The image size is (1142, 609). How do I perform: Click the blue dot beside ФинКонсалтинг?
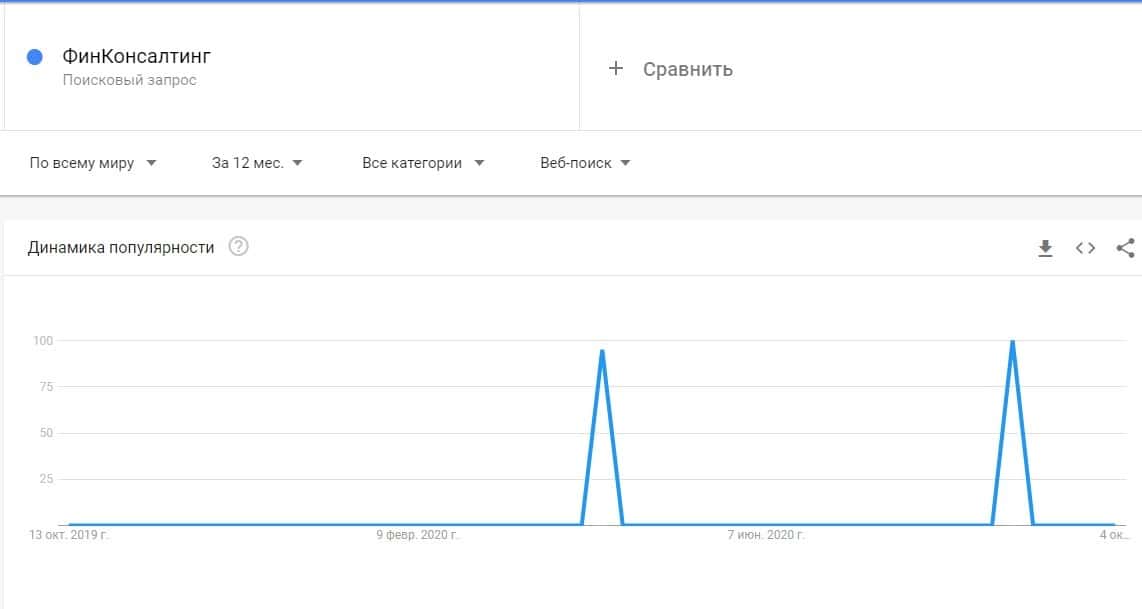tap(35, 57)
